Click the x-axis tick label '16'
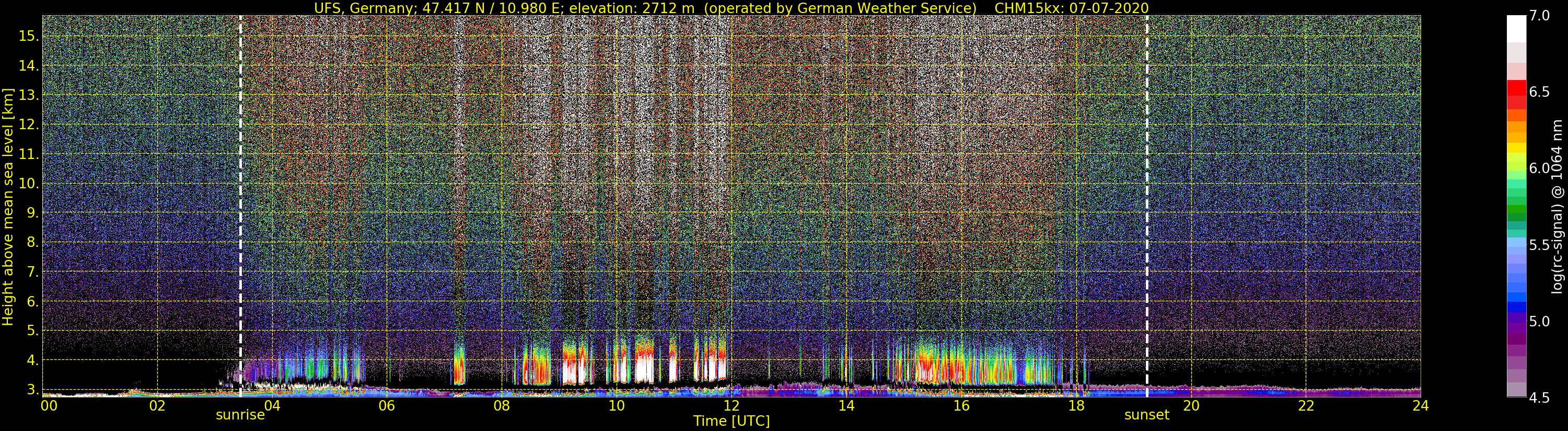 961,406
